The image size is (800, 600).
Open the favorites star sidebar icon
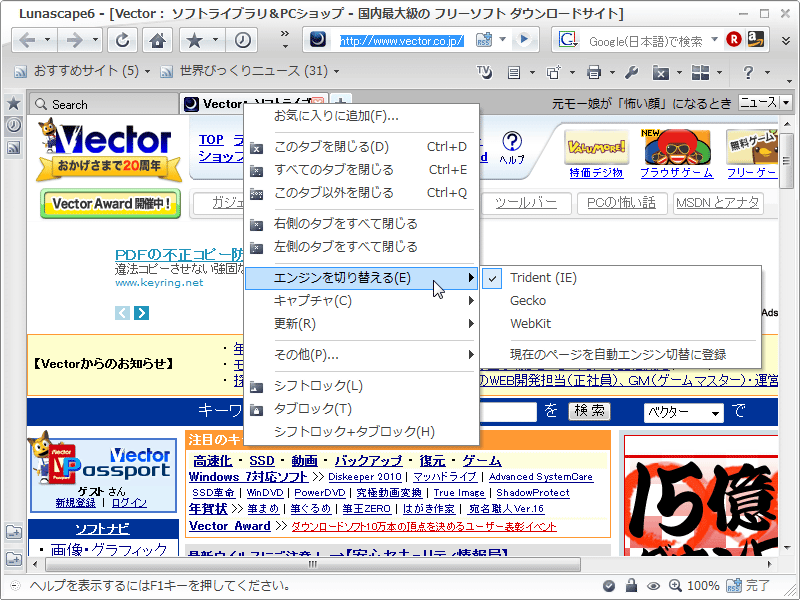[14, 104]
